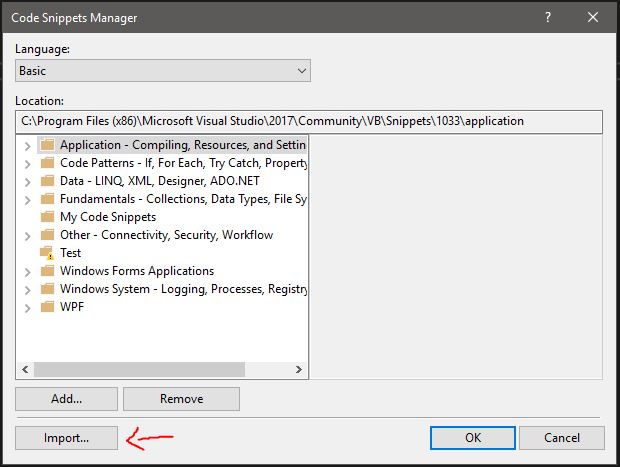The height and width of the screenshot is (467, 620).
Task: Click the Add... button
Action: pyautogui.click(x=66, y=399)
